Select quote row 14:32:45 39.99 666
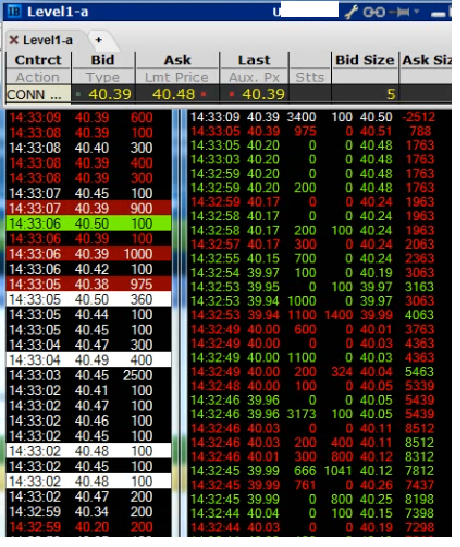460x547 pixels. pyautogui.click(x=312, y=471)
